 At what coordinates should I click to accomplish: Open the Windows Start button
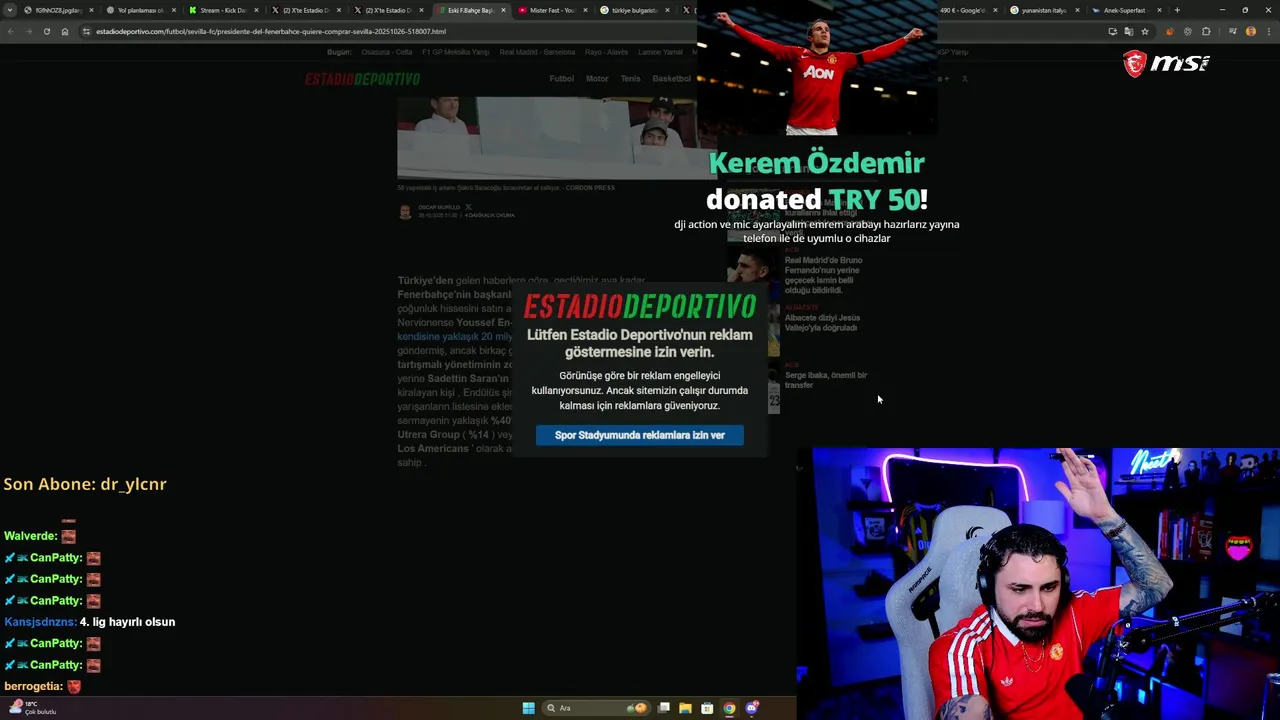coord(528,708)
